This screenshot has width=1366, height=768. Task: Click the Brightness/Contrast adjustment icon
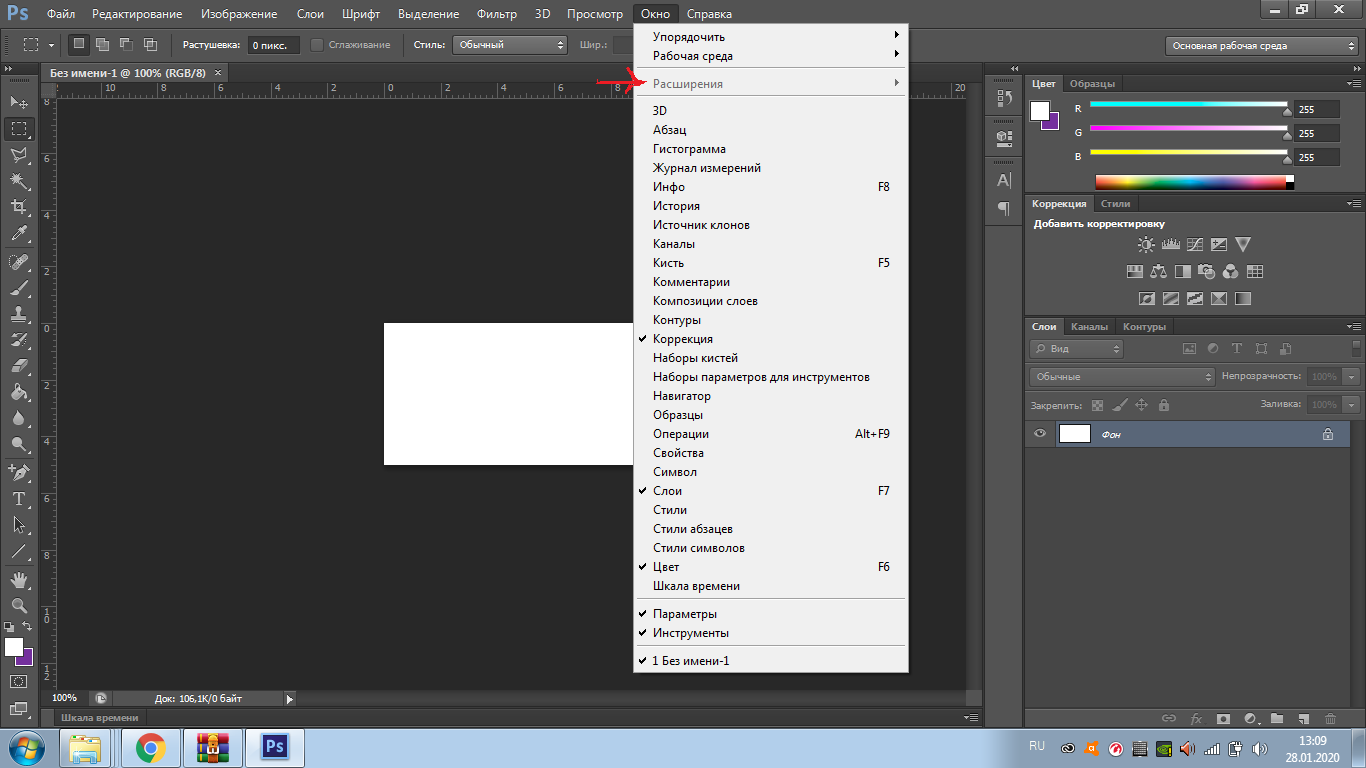click(1146, 245)
